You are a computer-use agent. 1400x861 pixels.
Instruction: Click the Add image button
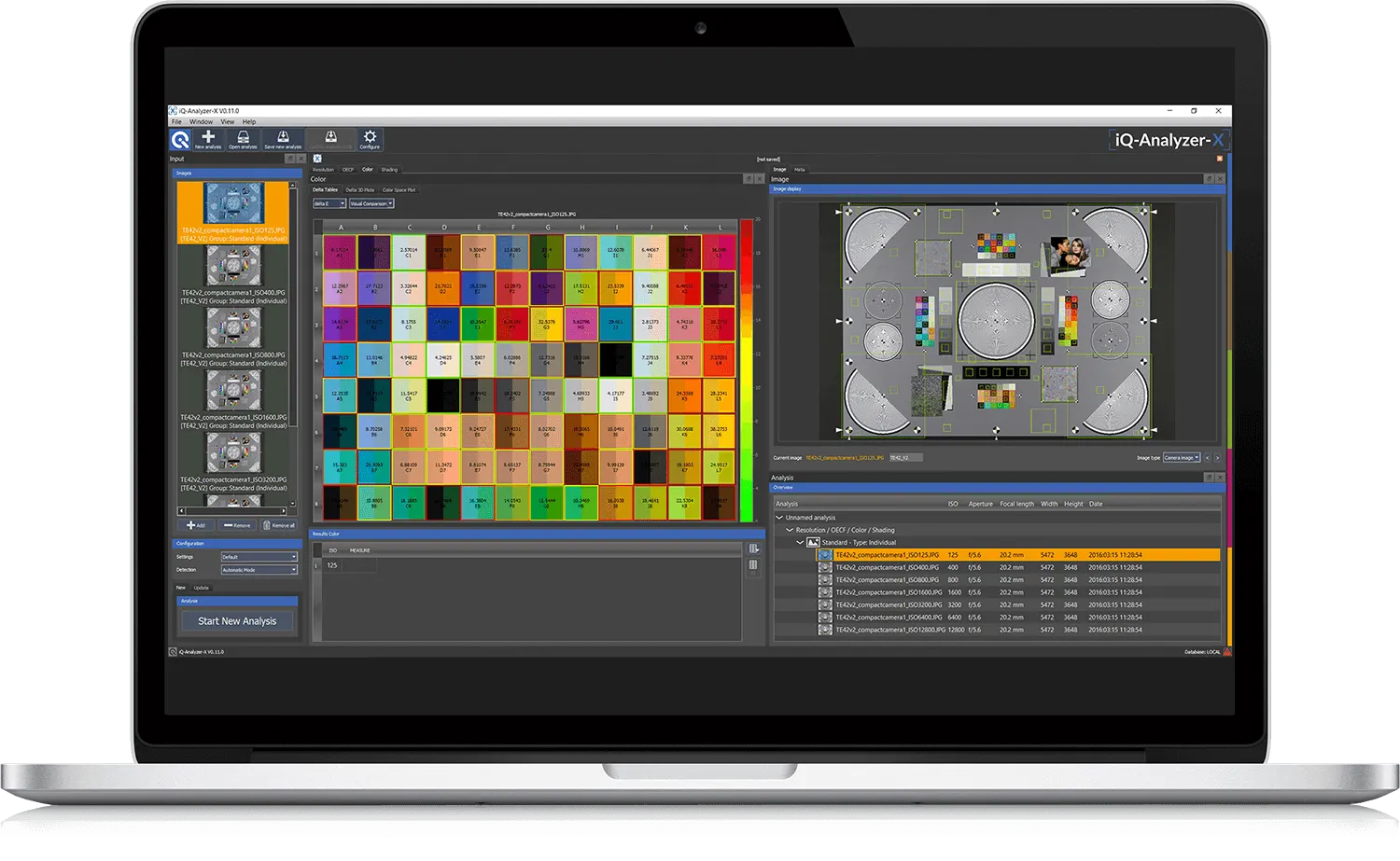(196, 525)
